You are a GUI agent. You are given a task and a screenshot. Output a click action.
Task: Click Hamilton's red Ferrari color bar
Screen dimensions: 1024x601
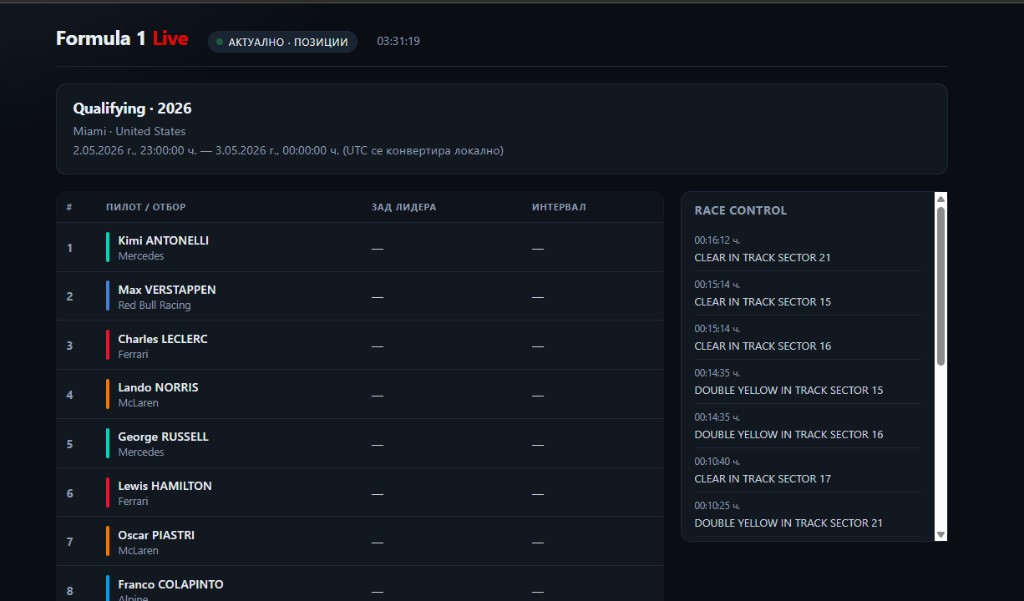pyautogui.click(x=108, y=493)
